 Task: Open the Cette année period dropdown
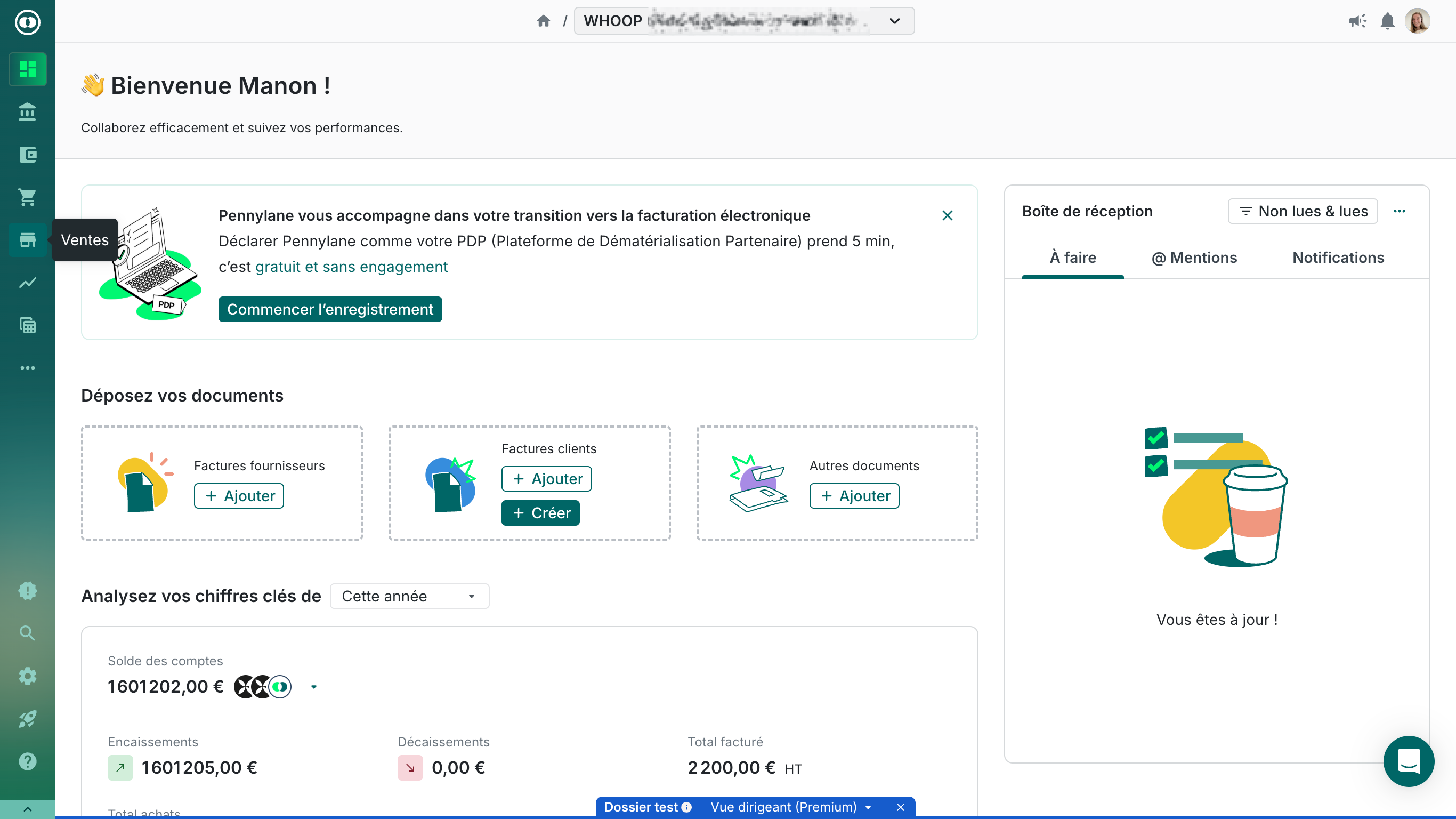click(409, 596)
